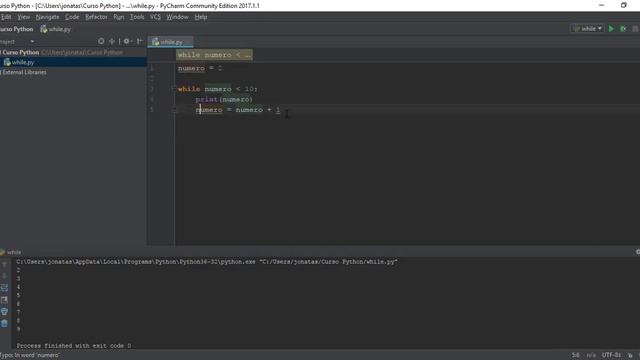Run the while configuration with green play button
The height and width of the screenshot is (360, 640).
611,29
